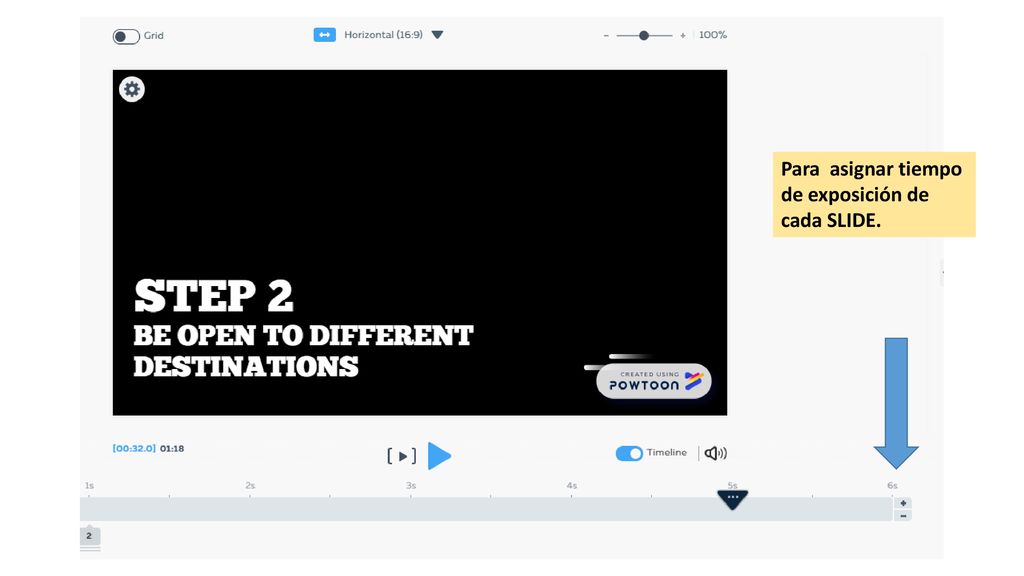Click the timeline playhead marker
The height and width of the screenshot is (576, 1024).
(732, 499)
